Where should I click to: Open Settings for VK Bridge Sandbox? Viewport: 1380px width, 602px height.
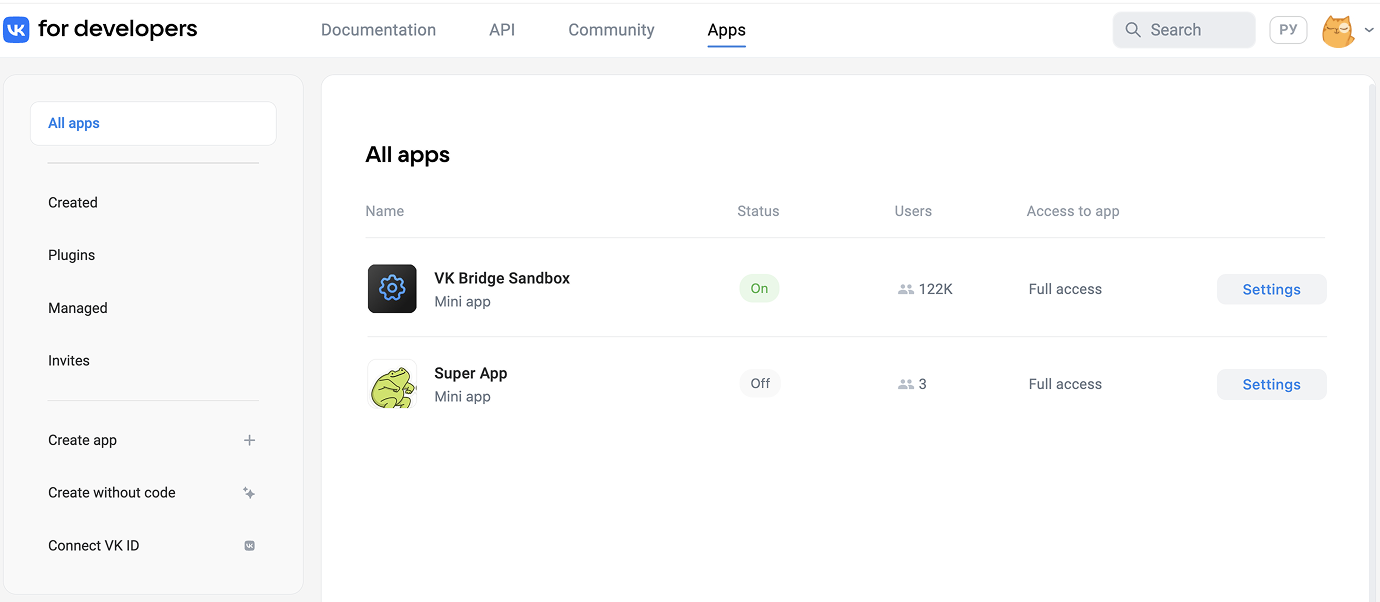point(1272,289)
